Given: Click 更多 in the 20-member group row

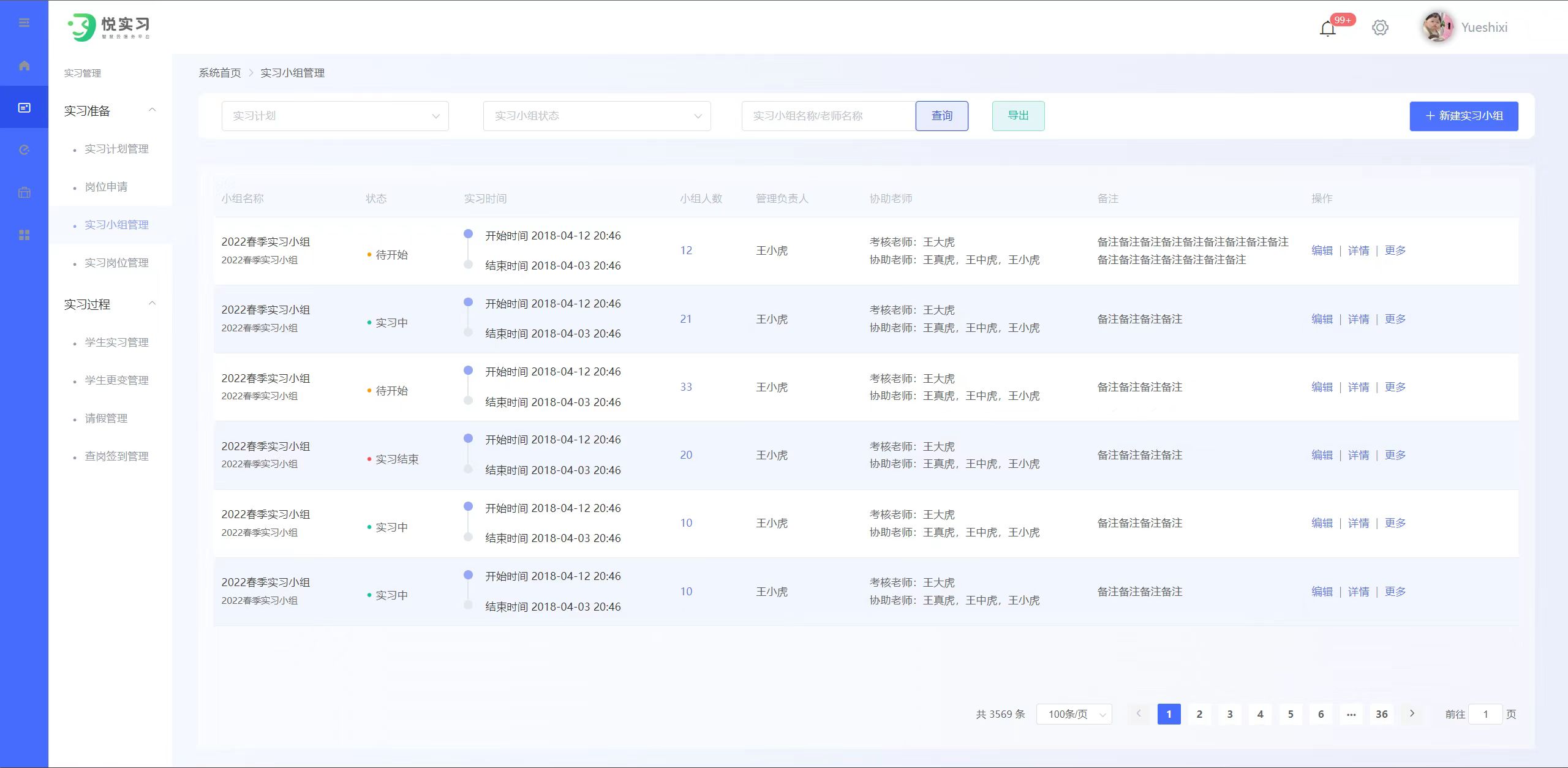Looking at the screenshot, I should [1395, 455].
